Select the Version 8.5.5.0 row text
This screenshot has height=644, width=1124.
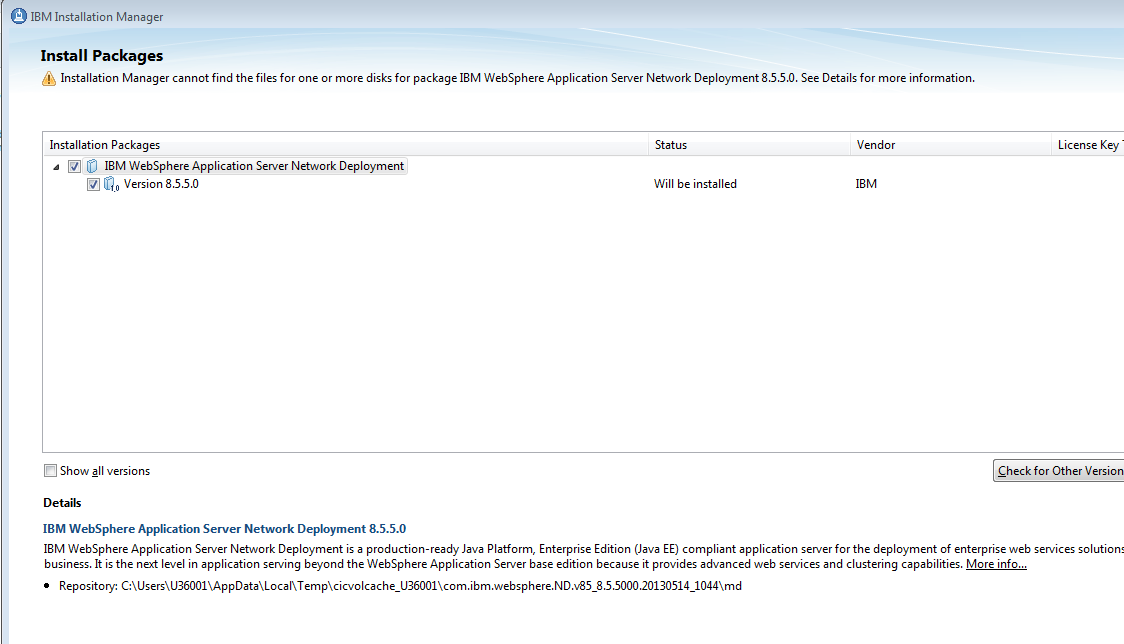point(161,184)
